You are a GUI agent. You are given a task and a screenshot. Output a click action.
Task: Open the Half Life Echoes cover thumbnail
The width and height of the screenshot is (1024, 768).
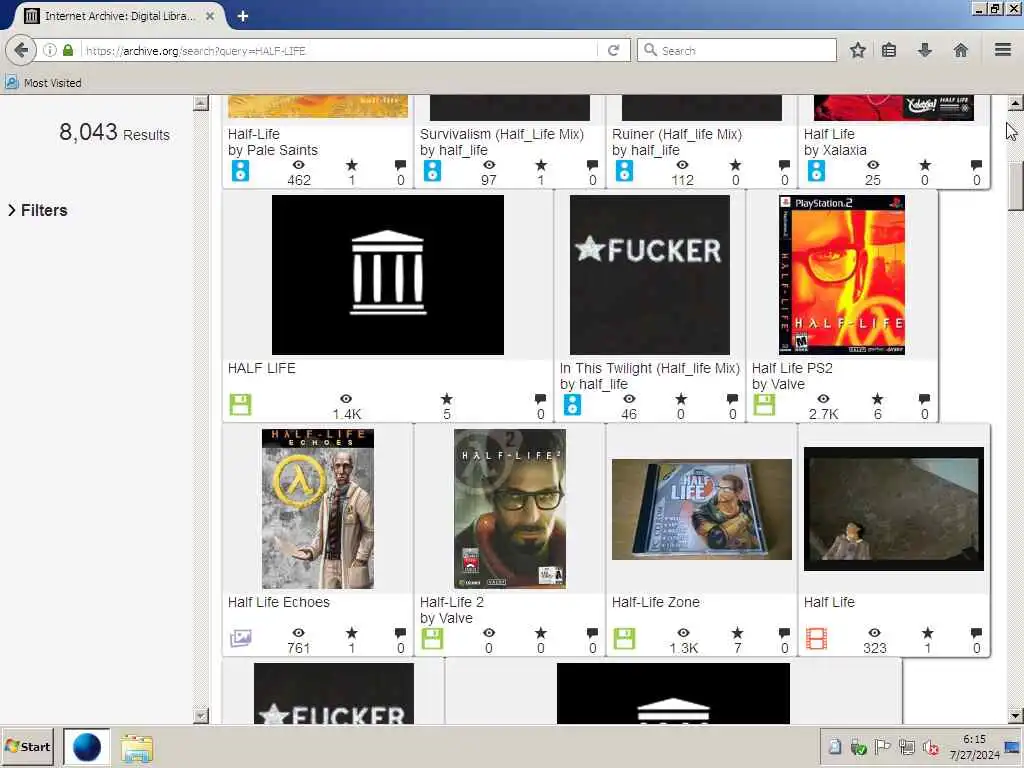pyautogui.click(x=318, y=509)
